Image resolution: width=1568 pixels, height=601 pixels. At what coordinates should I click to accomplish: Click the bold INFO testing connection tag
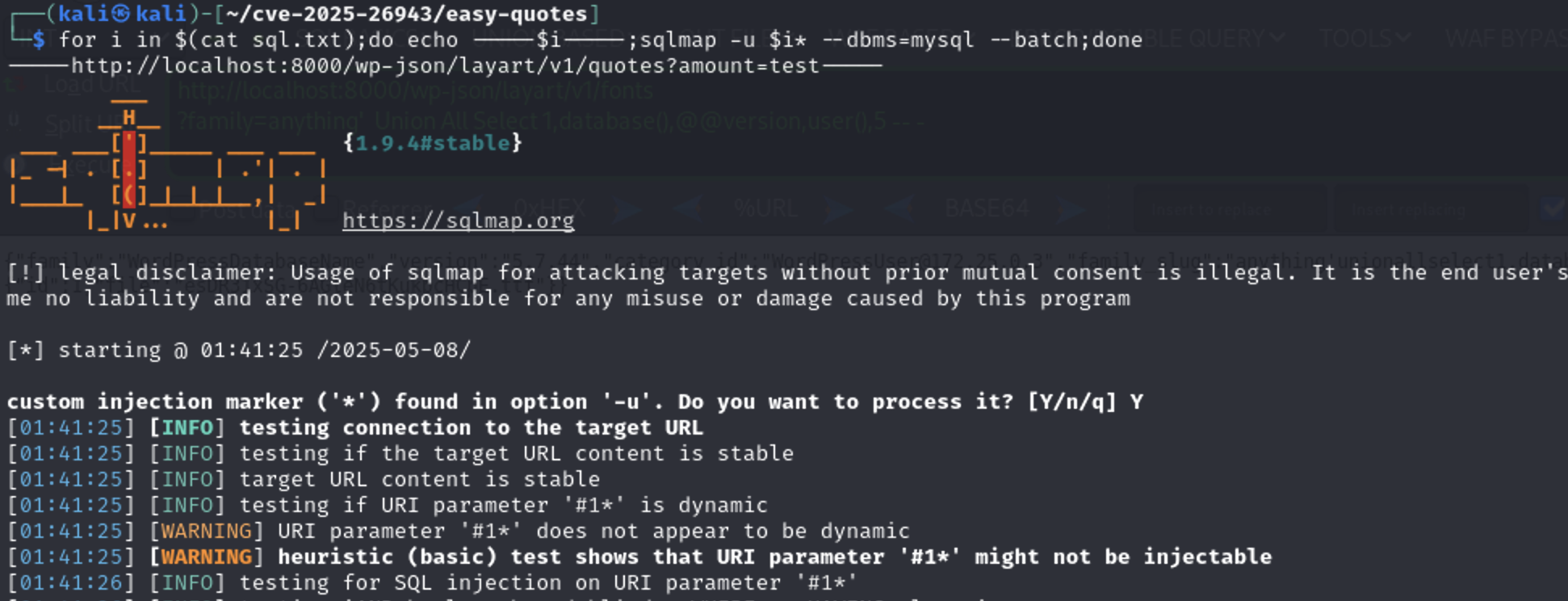[x=187, y=427]
